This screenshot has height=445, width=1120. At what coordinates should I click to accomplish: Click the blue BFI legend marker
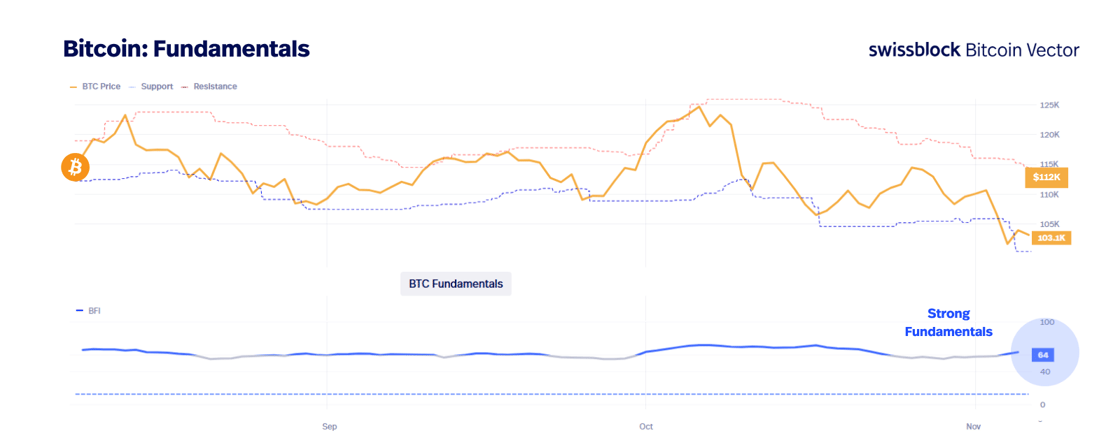(79, 311)
